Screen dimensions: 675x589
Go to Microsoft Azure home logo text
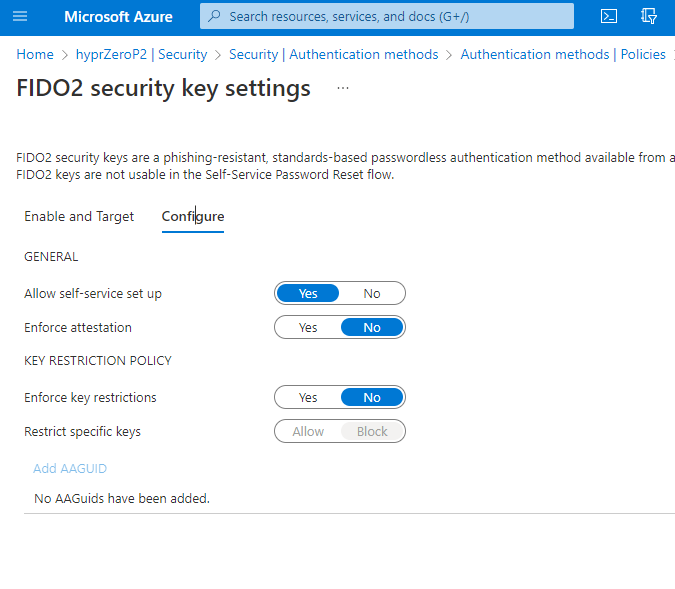point(118,16)
